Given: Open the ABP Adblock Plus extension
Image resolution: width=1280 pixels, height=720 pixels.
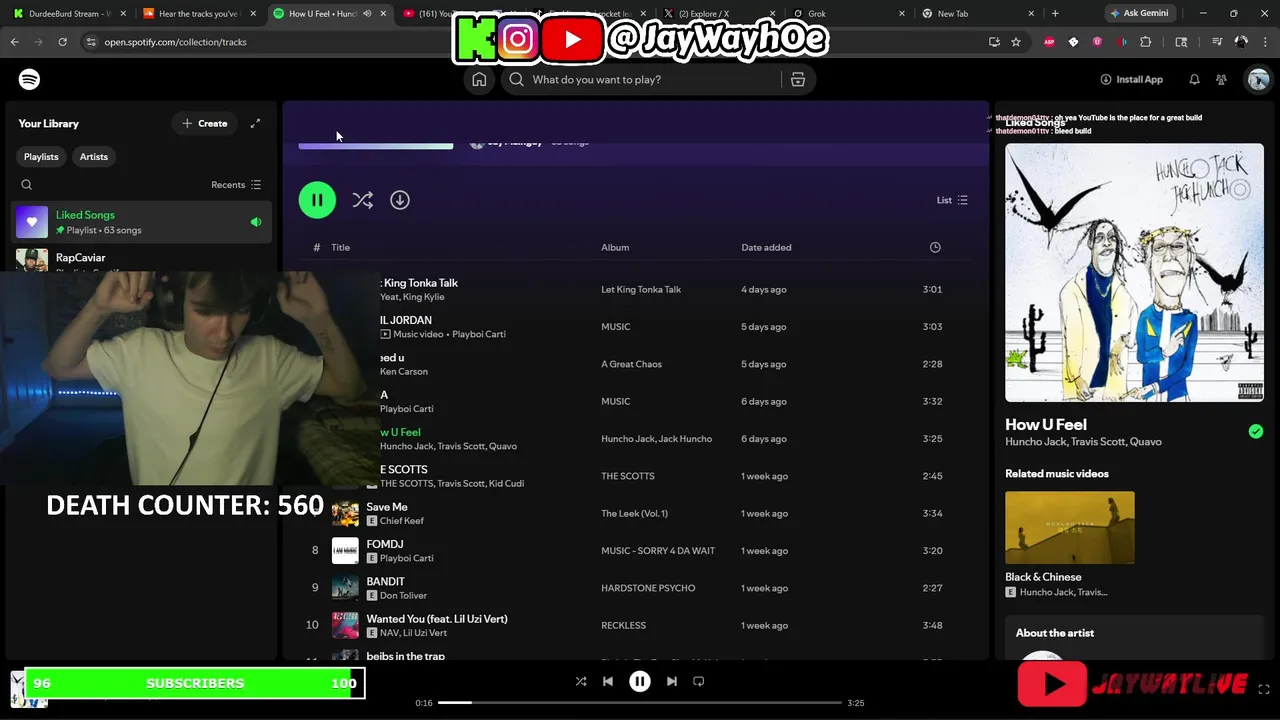Looking at the screenshot, I should point(1049,42).
